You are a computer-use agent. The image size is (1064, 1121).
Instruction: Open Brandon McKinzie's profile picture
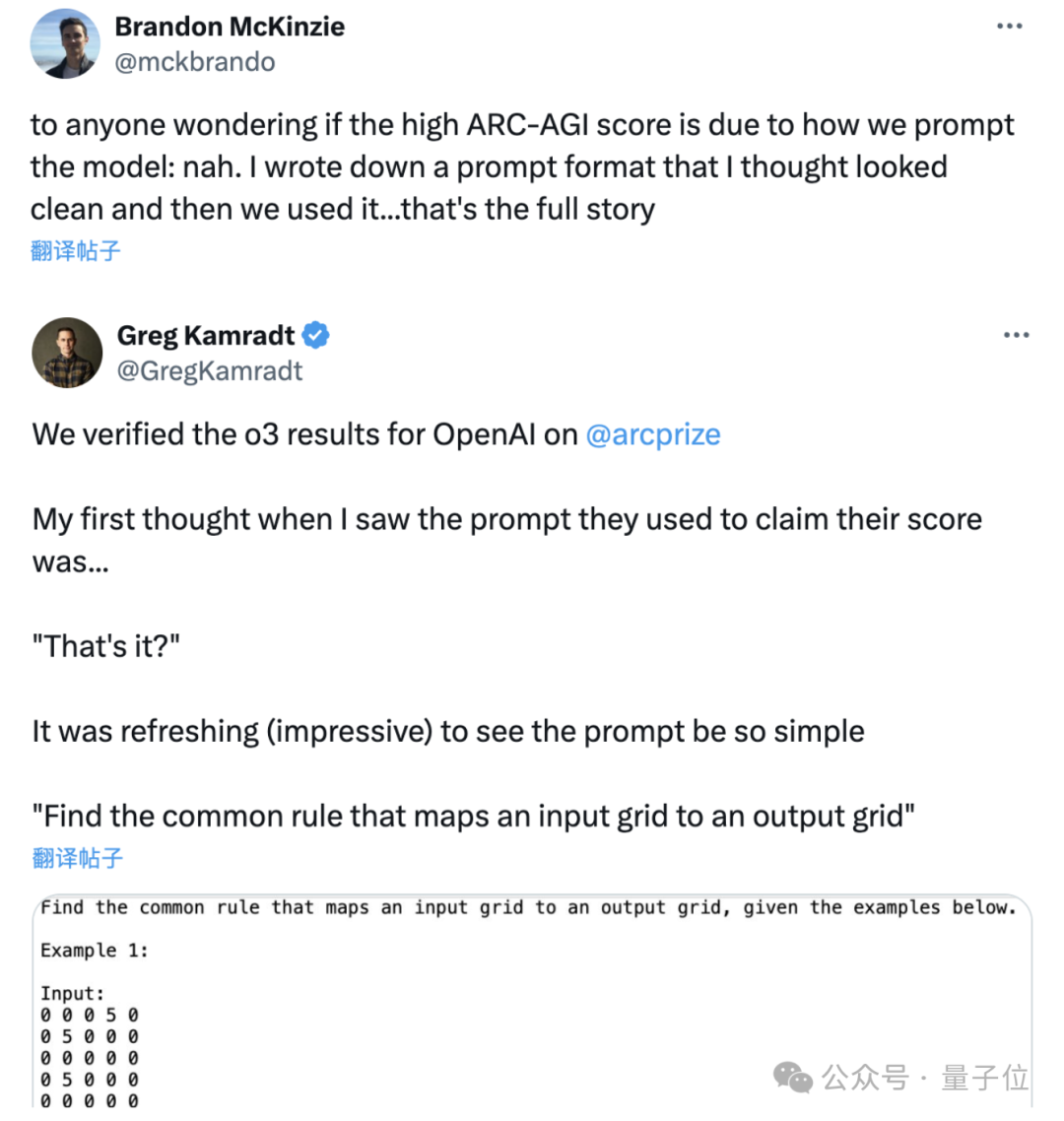click(65, 43)
